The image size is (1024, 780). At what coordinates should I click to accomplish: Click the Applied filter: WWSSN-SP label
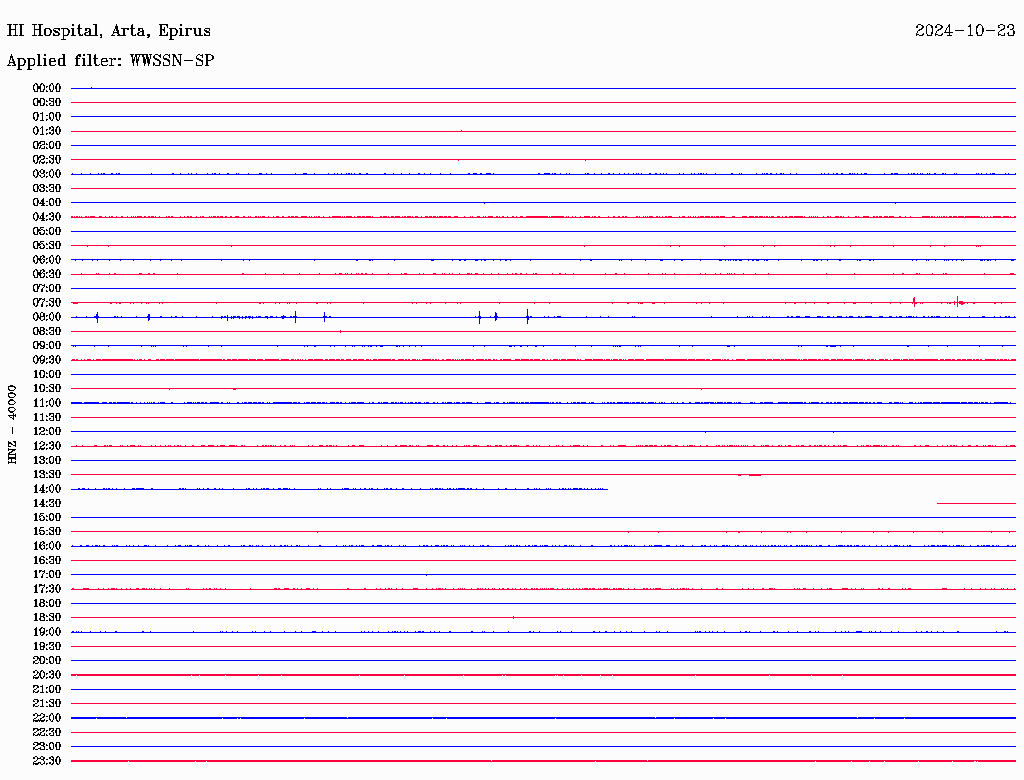tap(110, 61)
